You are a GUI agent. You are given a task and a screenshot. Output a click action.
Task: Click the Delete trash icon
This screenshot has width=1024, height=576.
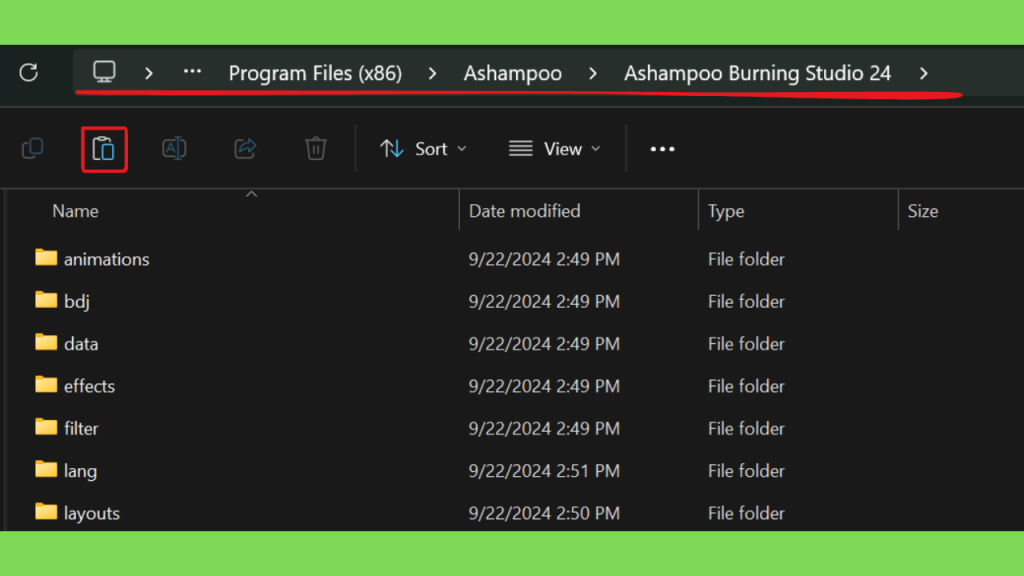point(316,149)
